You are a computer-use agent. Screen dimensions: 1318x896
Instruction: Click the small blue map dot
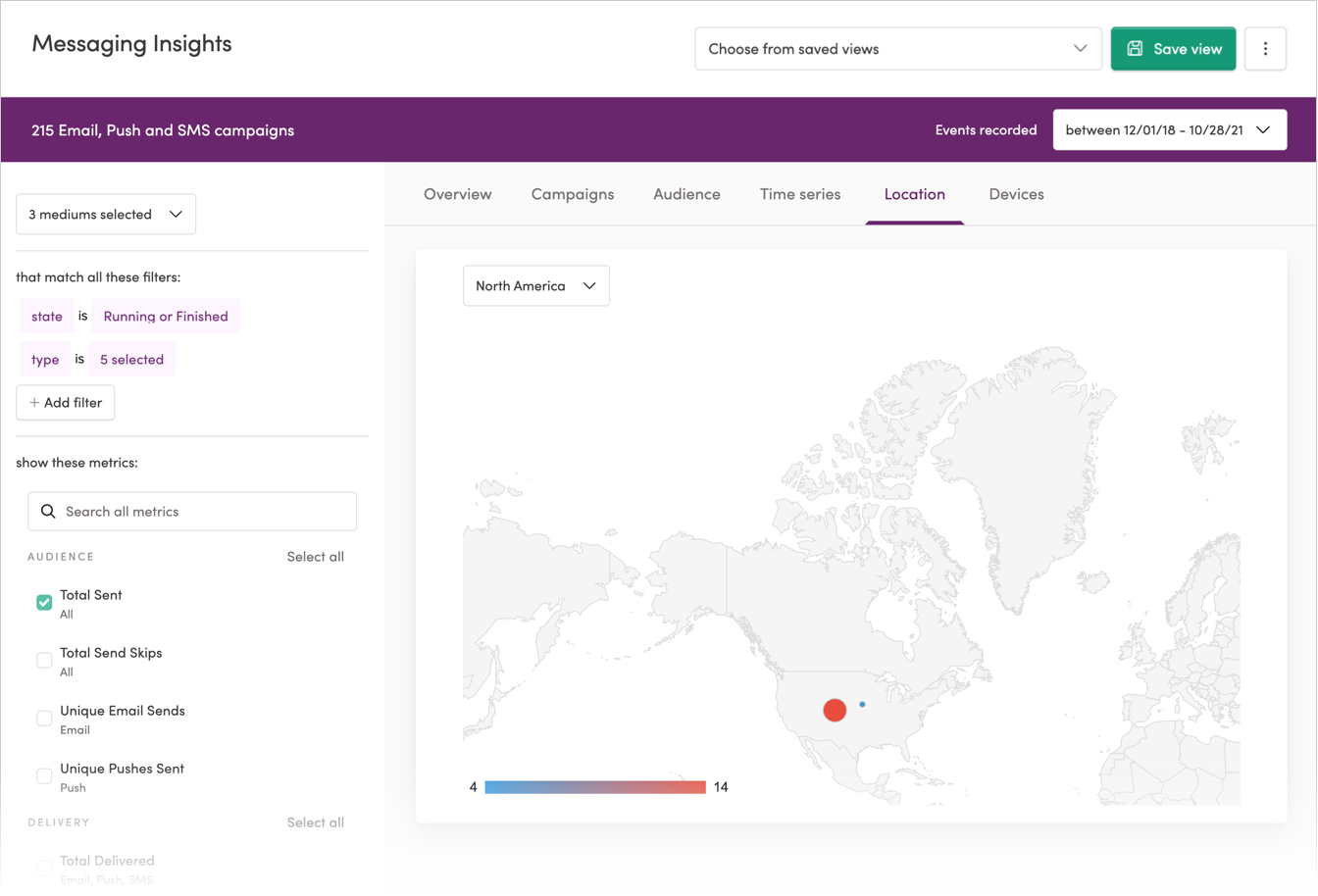[x=862, y=704]
